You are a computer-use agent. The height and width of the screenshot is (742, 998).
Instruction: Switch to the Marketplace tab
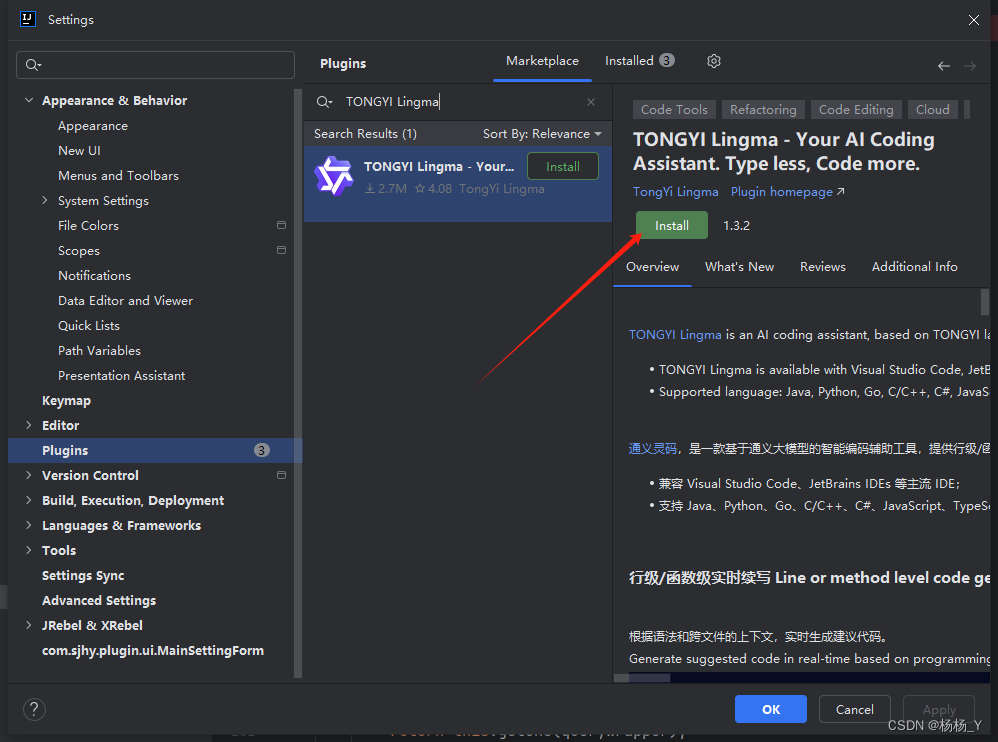tap(542, 61)
